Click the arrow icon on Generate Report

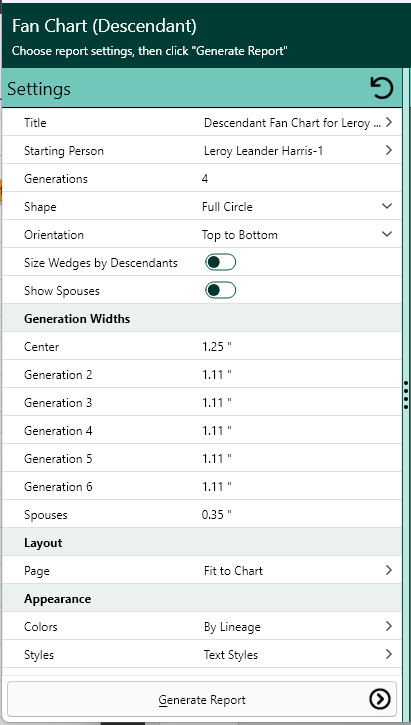click(380, 700)
